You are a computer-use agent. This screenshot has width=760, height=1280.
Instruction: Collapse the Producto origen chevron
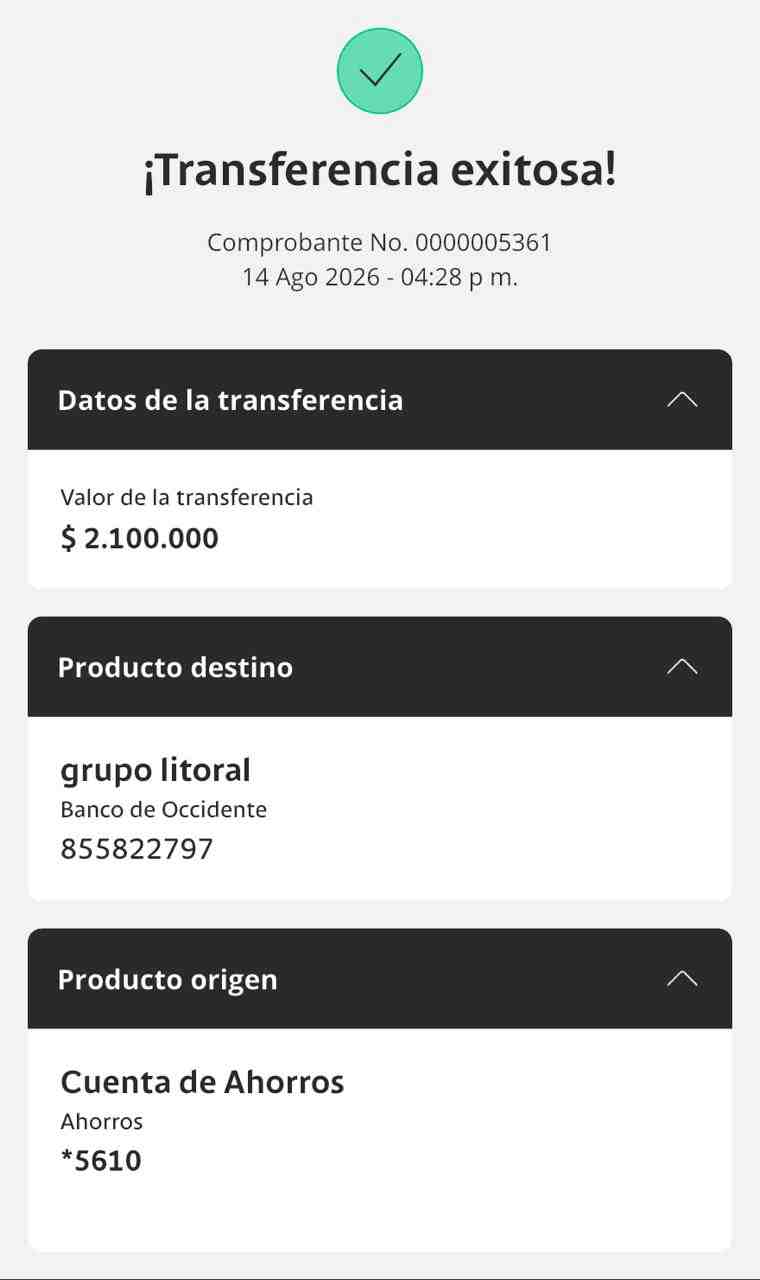pos(682,979)
